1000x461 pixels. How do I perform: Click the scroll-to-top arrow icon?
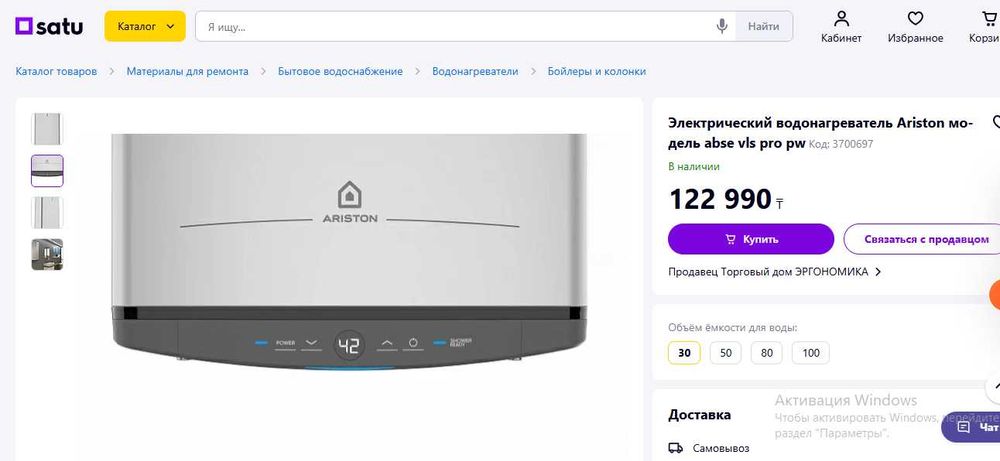(x=994, y=386)
